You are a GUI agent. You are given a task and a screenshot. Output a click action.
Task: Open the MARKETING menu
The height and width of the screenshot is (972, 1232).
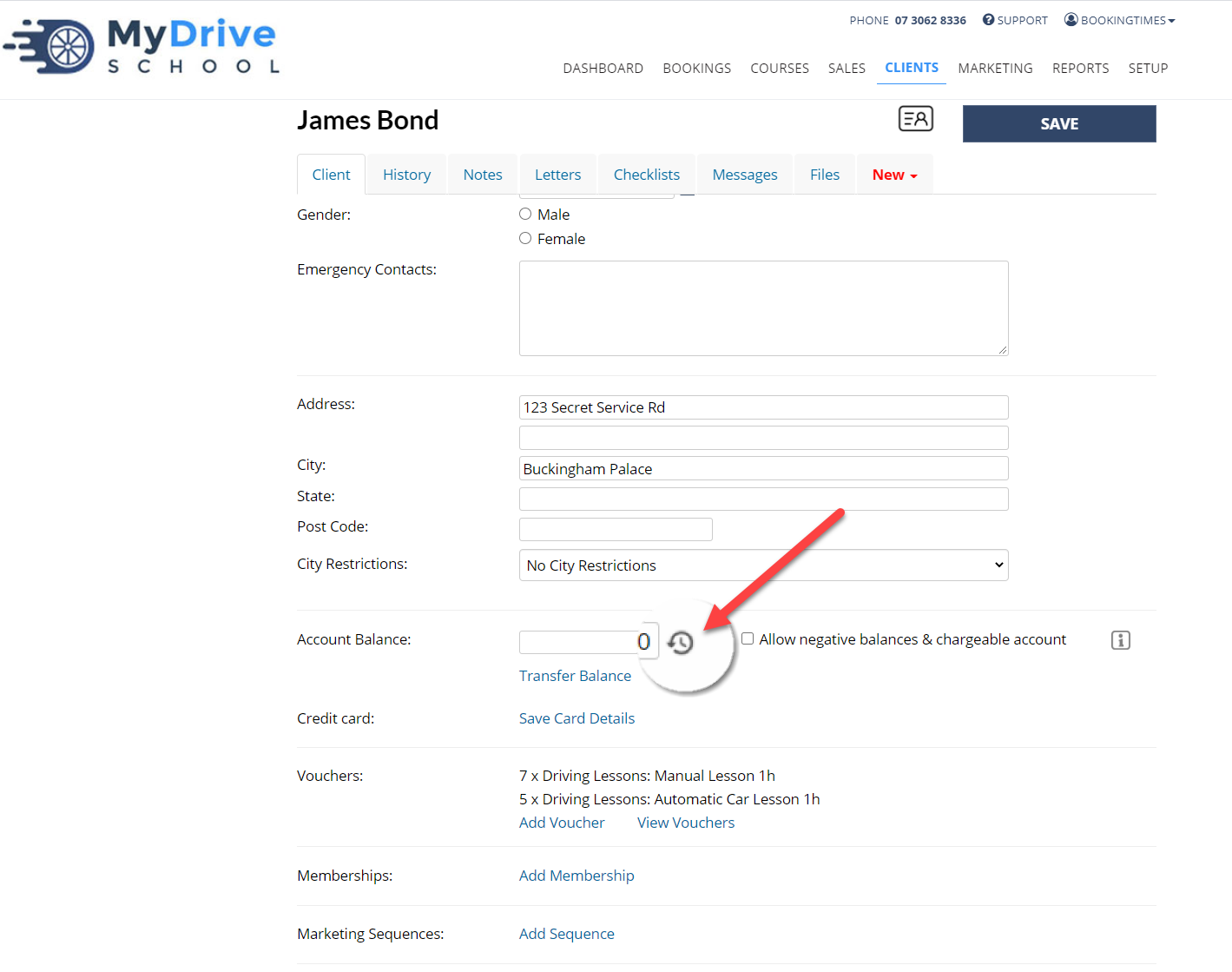click(996, 68)
